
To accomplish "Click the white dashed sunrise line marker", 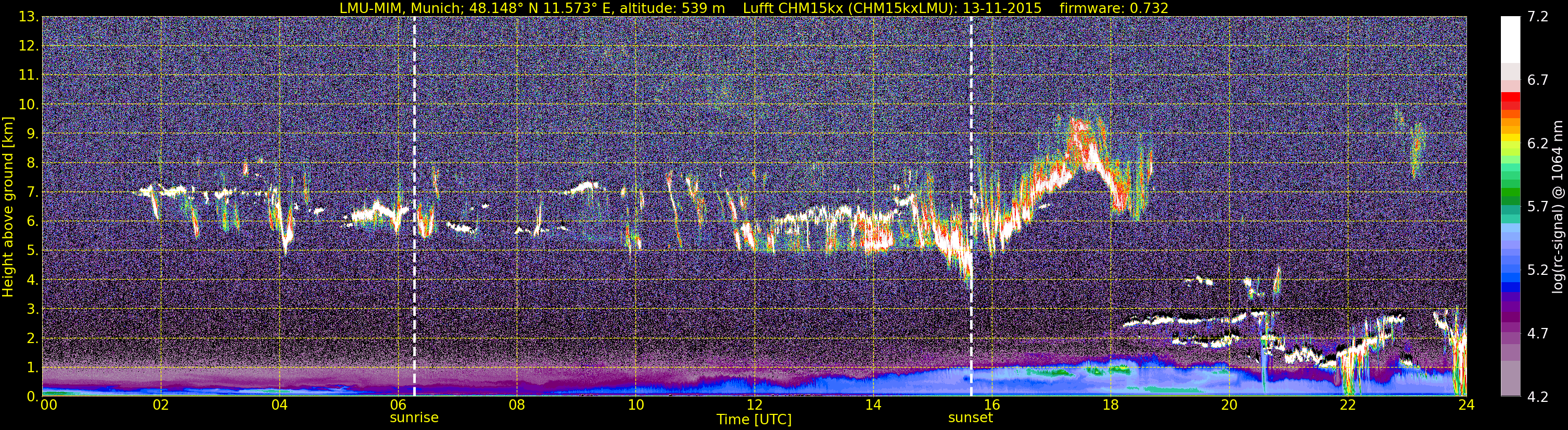I will (x=414, y=207).
